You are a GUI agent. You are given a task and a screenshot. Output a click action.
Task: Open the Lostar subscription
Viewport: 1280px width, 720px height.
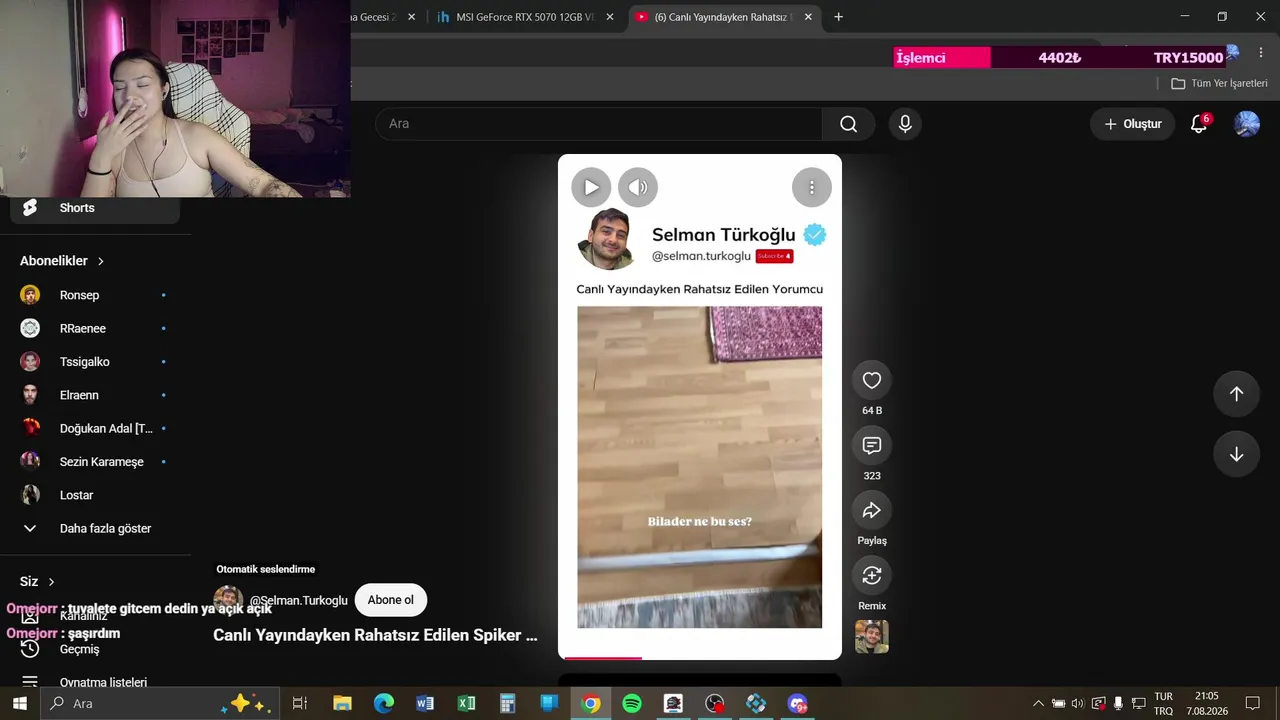(95, 495)
